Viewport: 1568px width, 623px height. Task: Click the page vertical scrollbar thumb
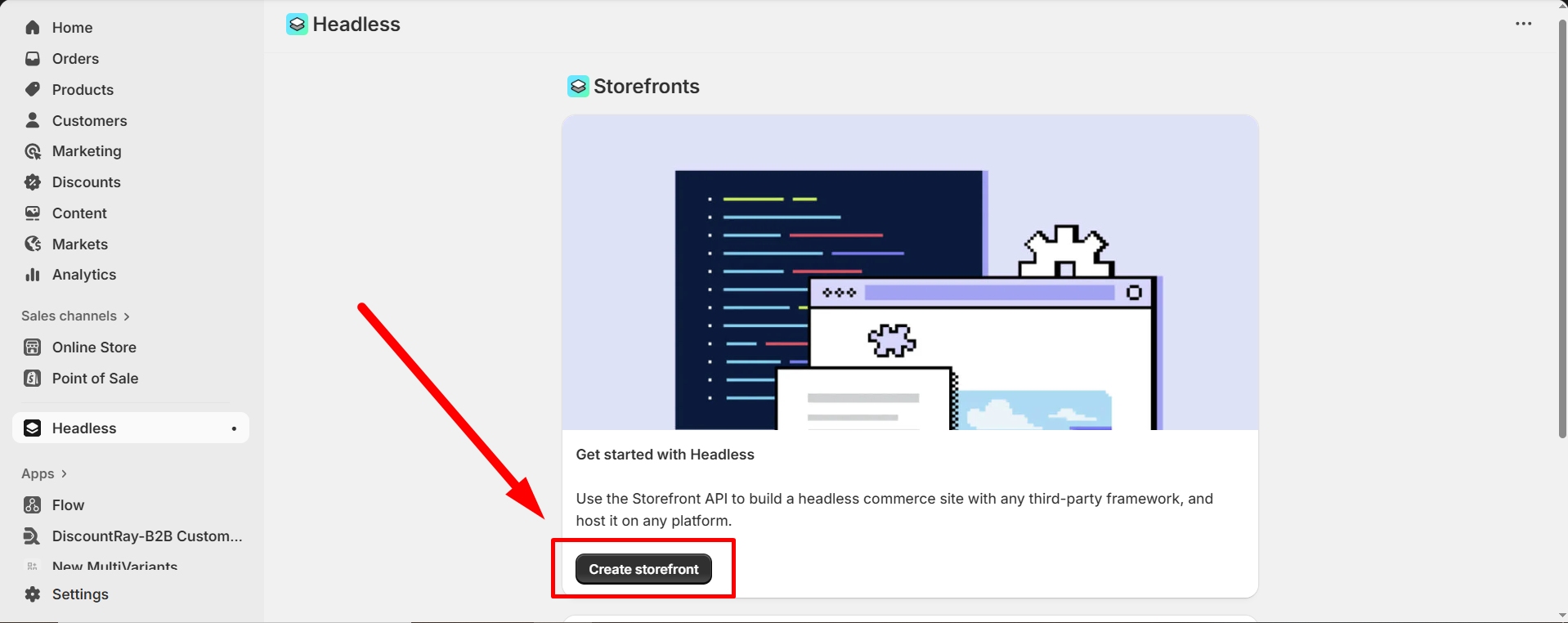[1562, 231]
